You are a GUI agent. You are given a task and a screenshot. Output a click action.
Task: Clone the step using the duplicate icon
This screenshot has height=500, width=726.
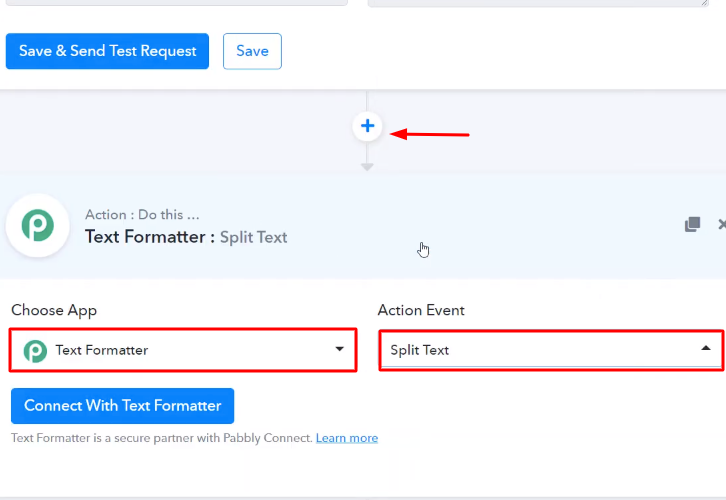692,225
